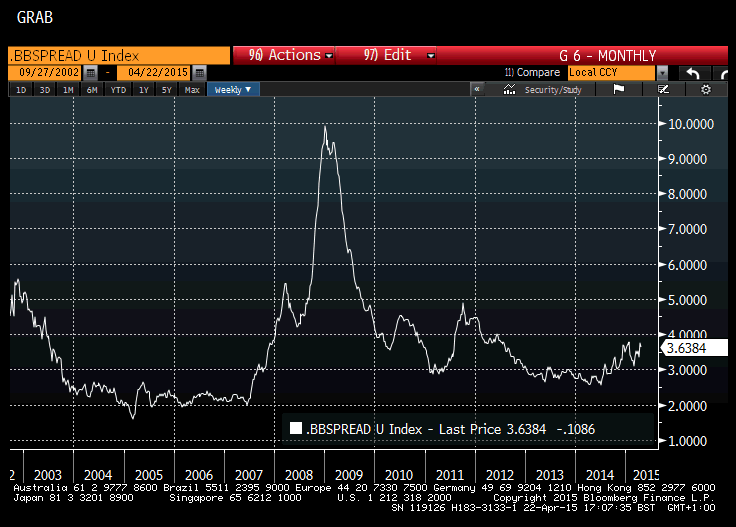
Task: Click the 2014 x-axis year label
Action: 600,475
